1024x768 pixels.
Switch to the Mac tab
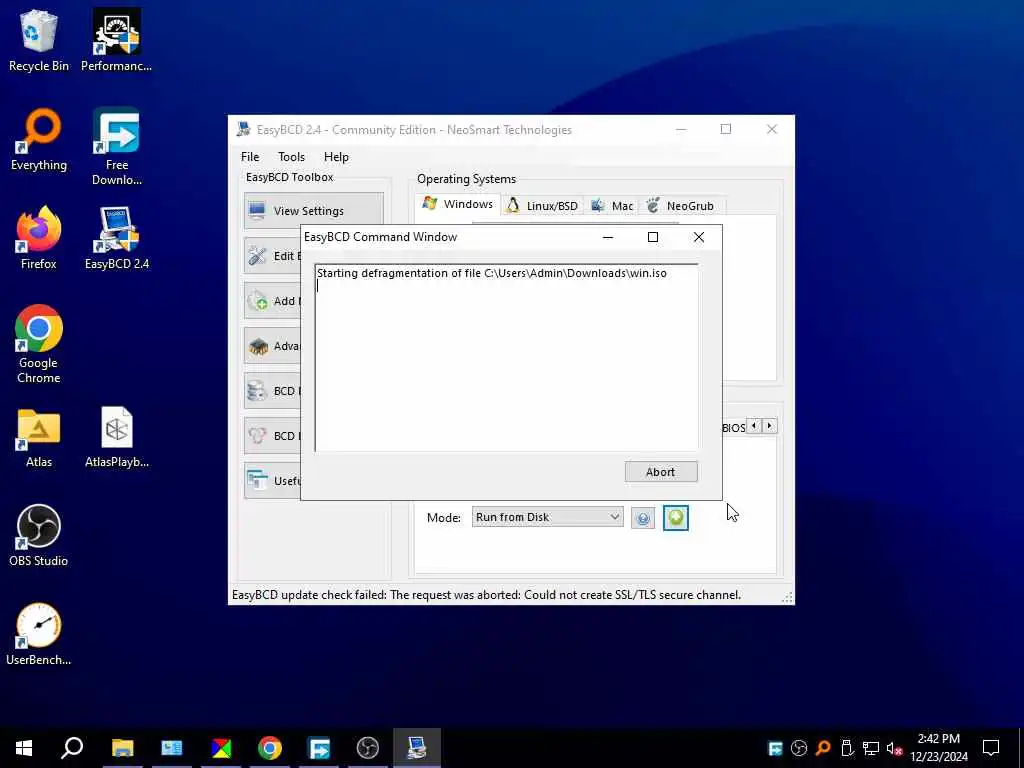pyautogui.click(x=612, y=206)
